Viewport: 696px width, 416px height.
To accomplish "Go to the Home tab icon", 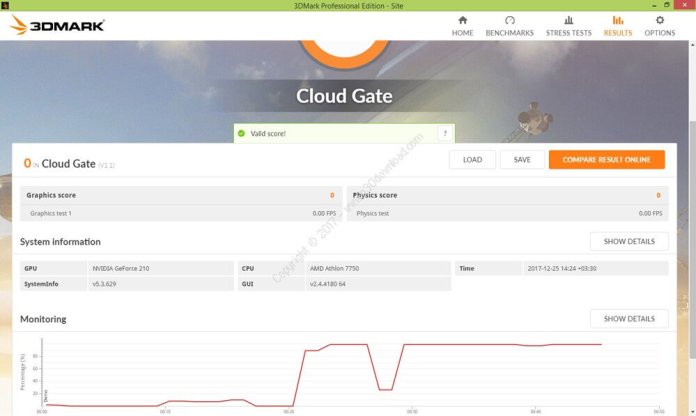I will tap(463, 20).
